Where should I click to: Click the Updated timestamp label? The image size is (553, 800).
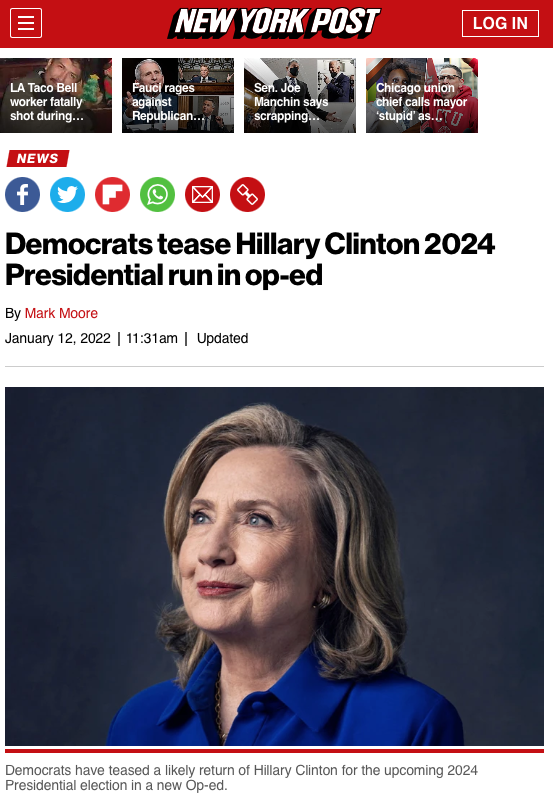pyautogui.click(x=222, y=338)
